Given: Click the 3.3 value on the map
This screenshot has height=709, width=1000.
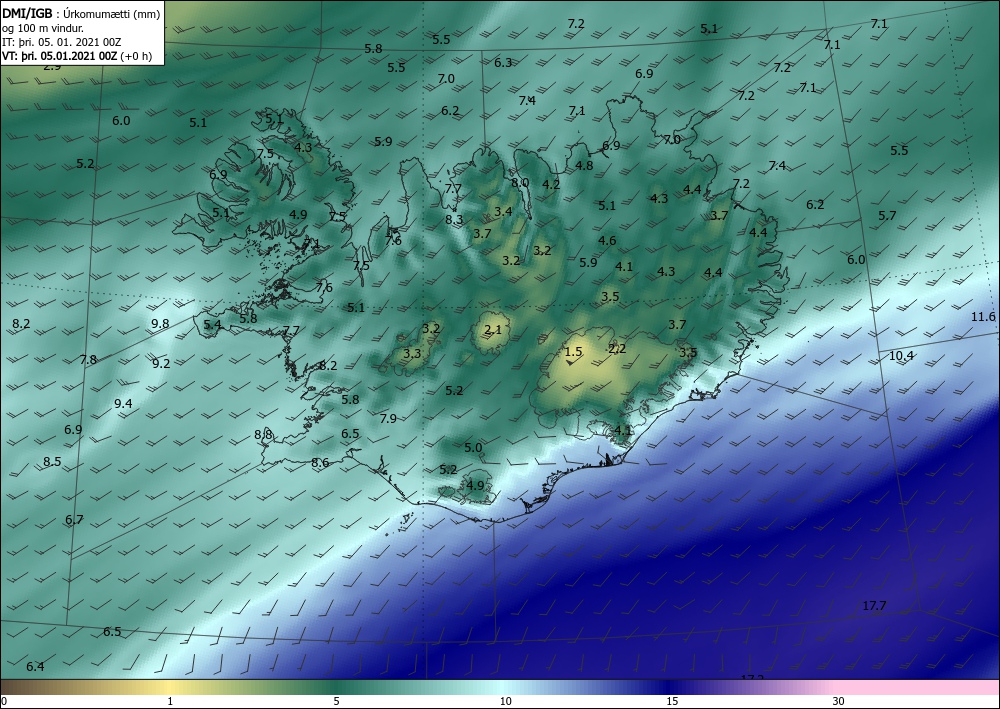Looking at the screenshot, I should point(413,353).
